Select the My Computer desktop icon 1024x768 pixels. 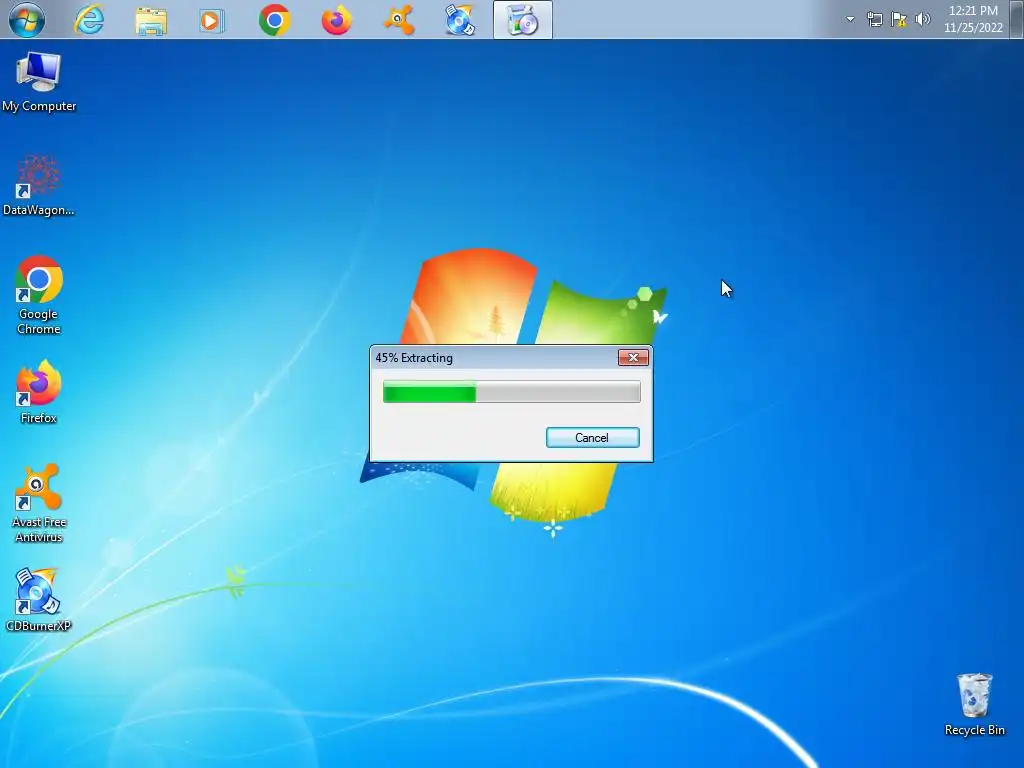(x=39, y=82)
